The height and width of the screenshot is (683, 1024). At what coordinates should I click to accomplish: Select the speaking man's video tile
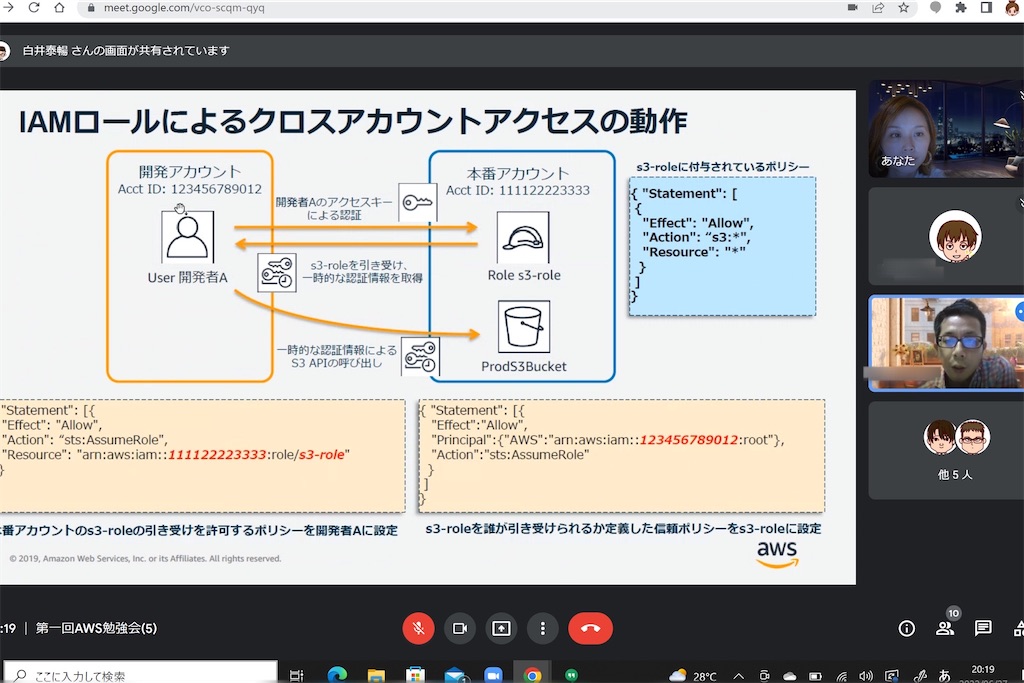[946, 343]
